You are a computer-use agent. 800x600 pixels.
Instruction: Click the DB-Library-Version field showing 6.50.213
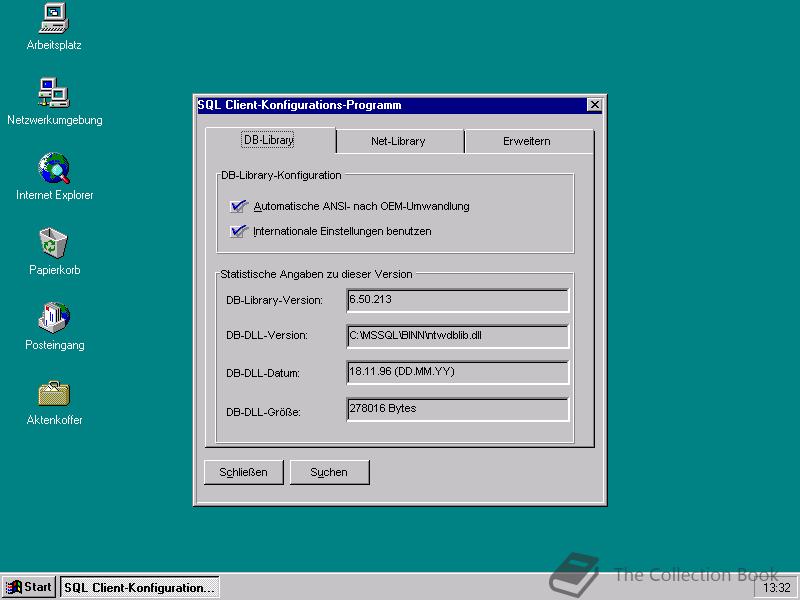(458, 300)
